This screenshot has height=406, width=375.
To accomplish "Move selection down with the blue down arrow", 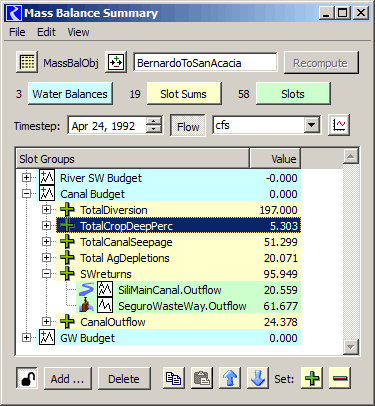I will [258, 378].
